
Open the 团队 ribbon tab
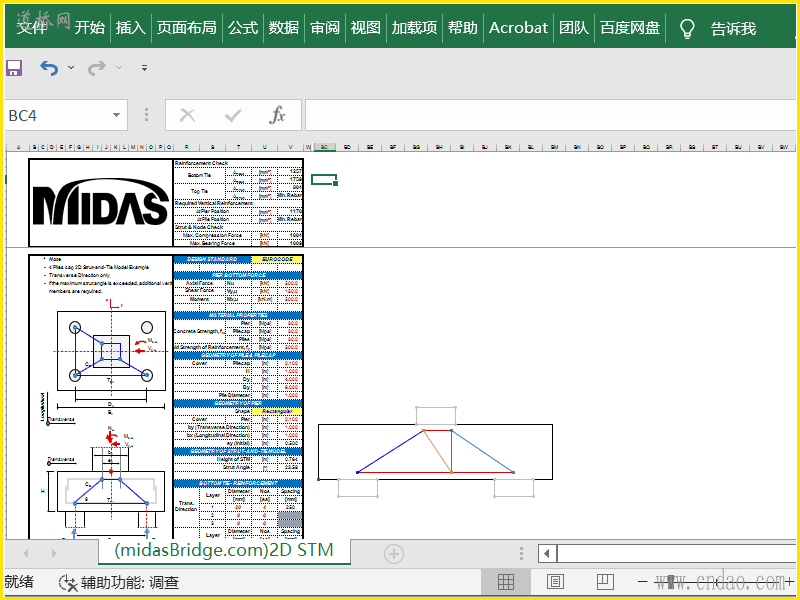coord(574,28)
